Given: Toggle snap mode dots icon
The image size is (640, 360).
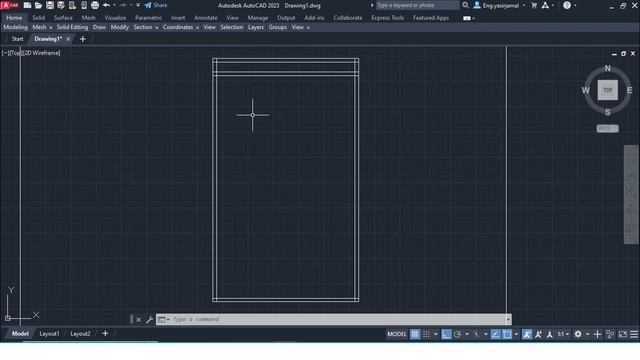Looking at the screenshot, I should (426, 334).
